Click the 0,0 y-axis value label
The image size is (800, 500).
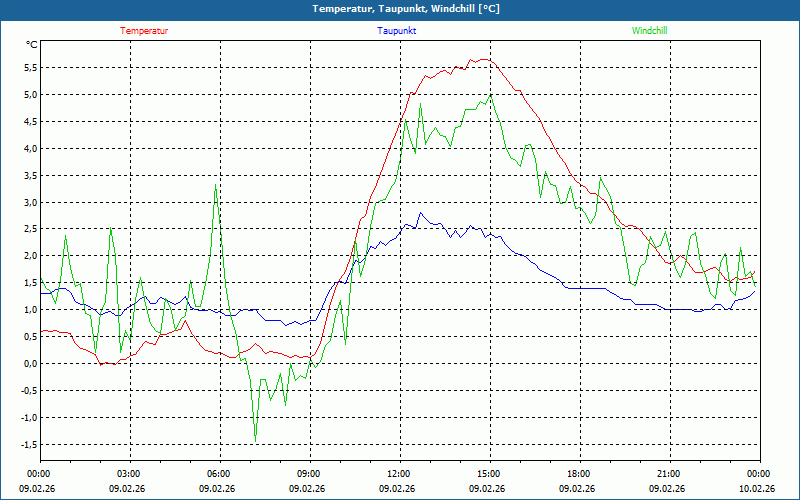coord(30,364)
